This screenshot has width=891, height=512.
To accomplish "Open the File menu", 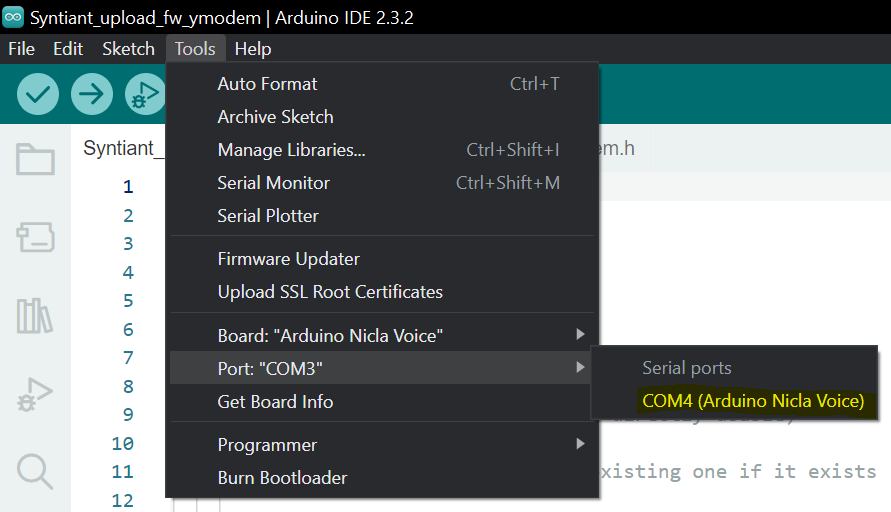I will pyautogui.click(x=21, y=49).
